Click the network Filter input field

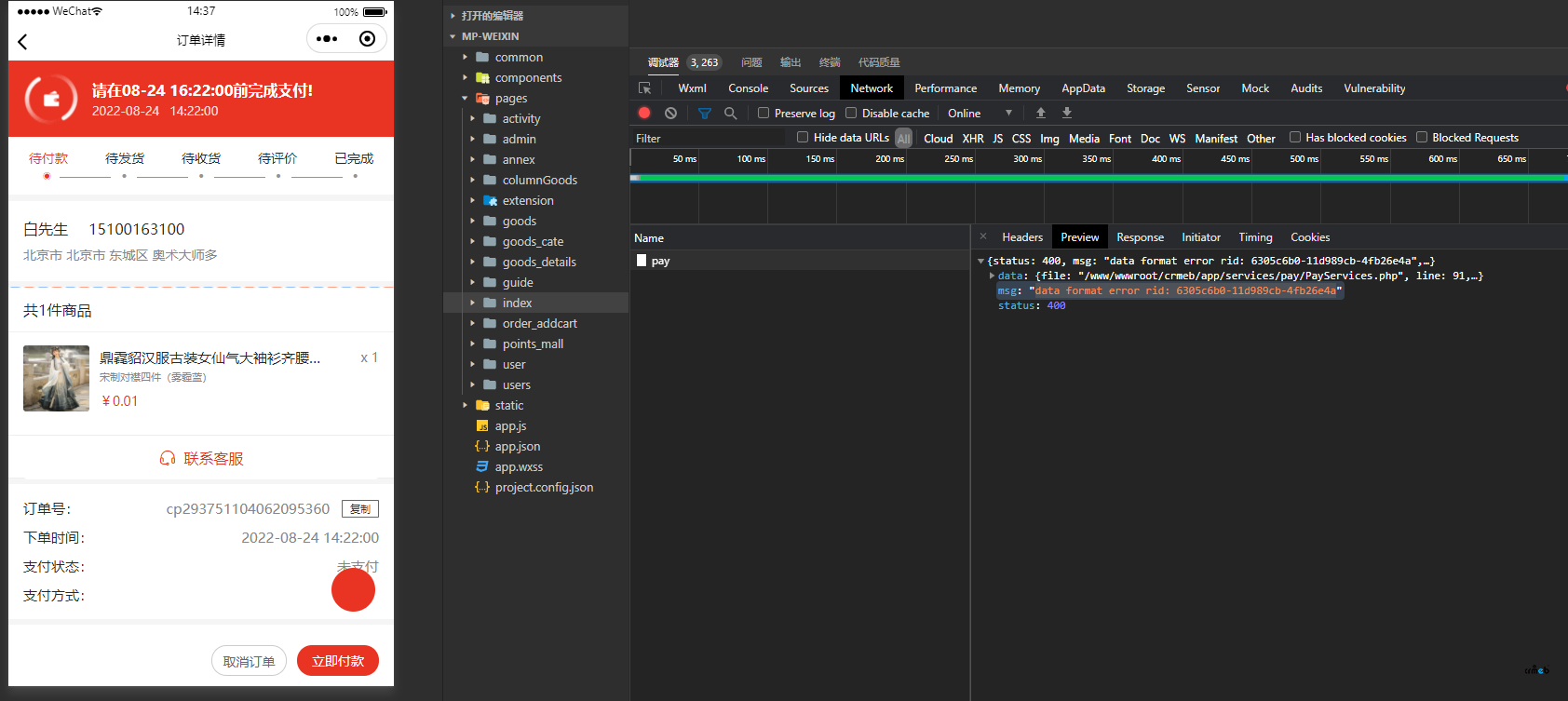tap(708, 138)
